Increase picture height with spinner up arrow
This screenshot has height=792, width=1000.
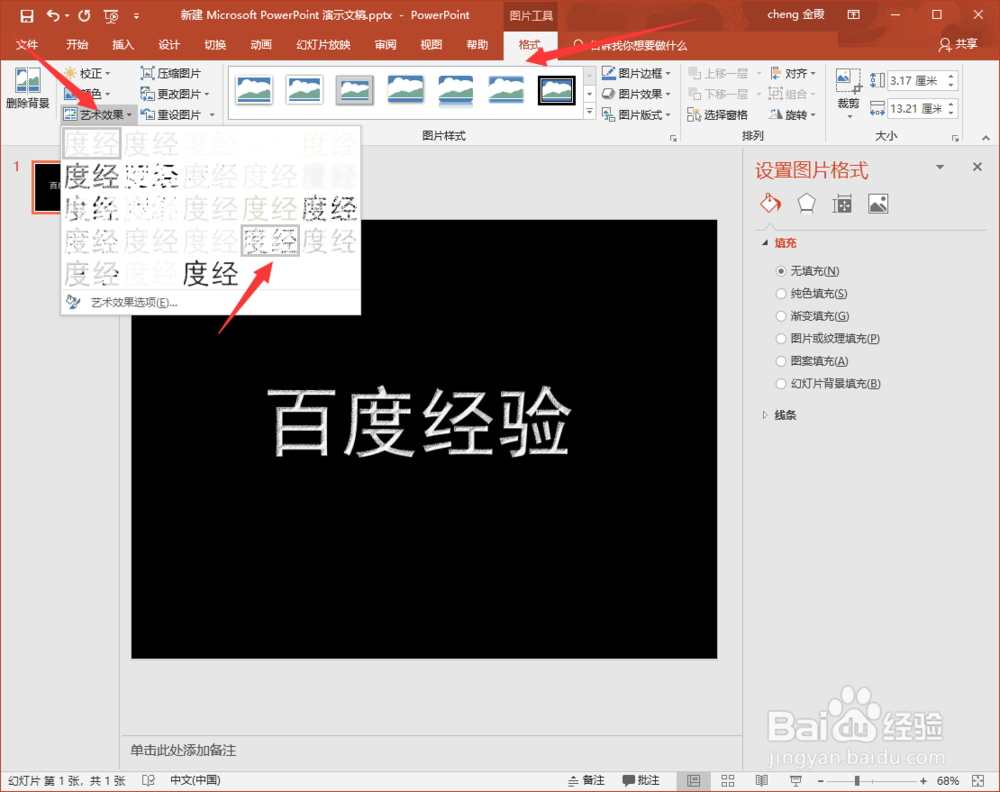coord(952,77)
